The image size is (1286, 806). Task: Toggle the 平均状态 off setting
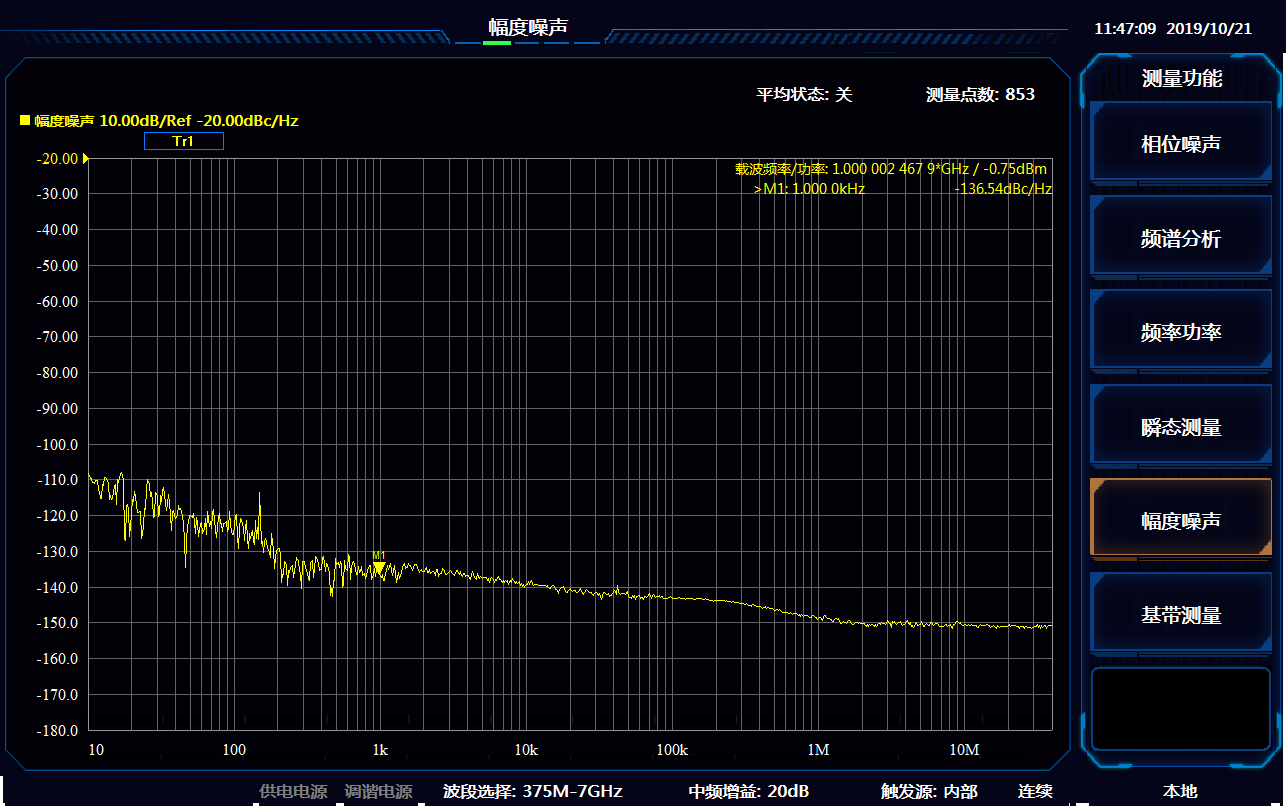(x=804, y=94)
